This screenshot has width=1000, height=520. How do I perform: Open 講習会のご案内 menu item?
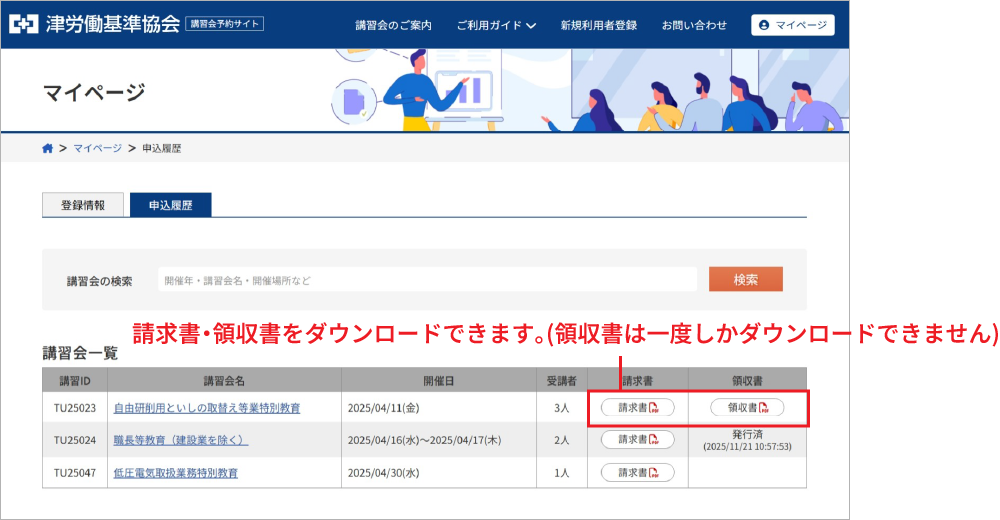pos(393,25)
